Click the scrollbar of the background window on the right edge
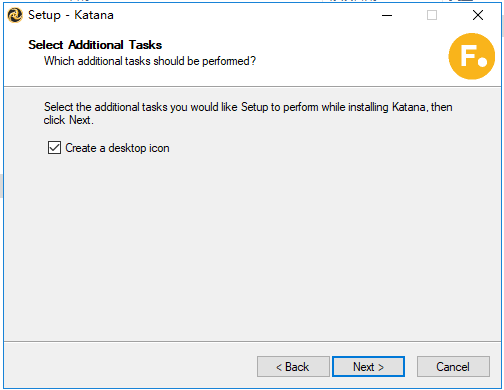 502,20
